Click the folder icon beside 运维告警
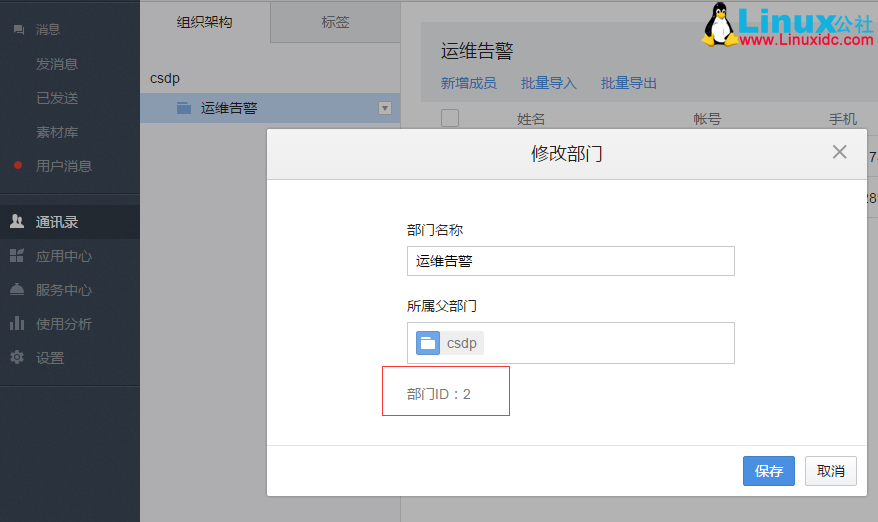The image size is (878, 522). pyautogui.click(x=184, y=108)
